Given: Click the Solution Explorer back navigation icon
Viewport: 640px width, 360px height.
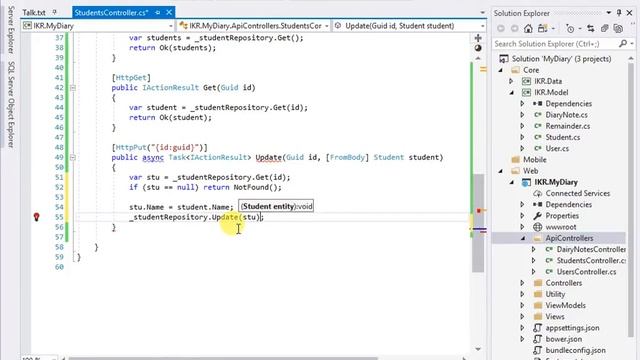Looking at the screenshot, I should tap(501, 29).
